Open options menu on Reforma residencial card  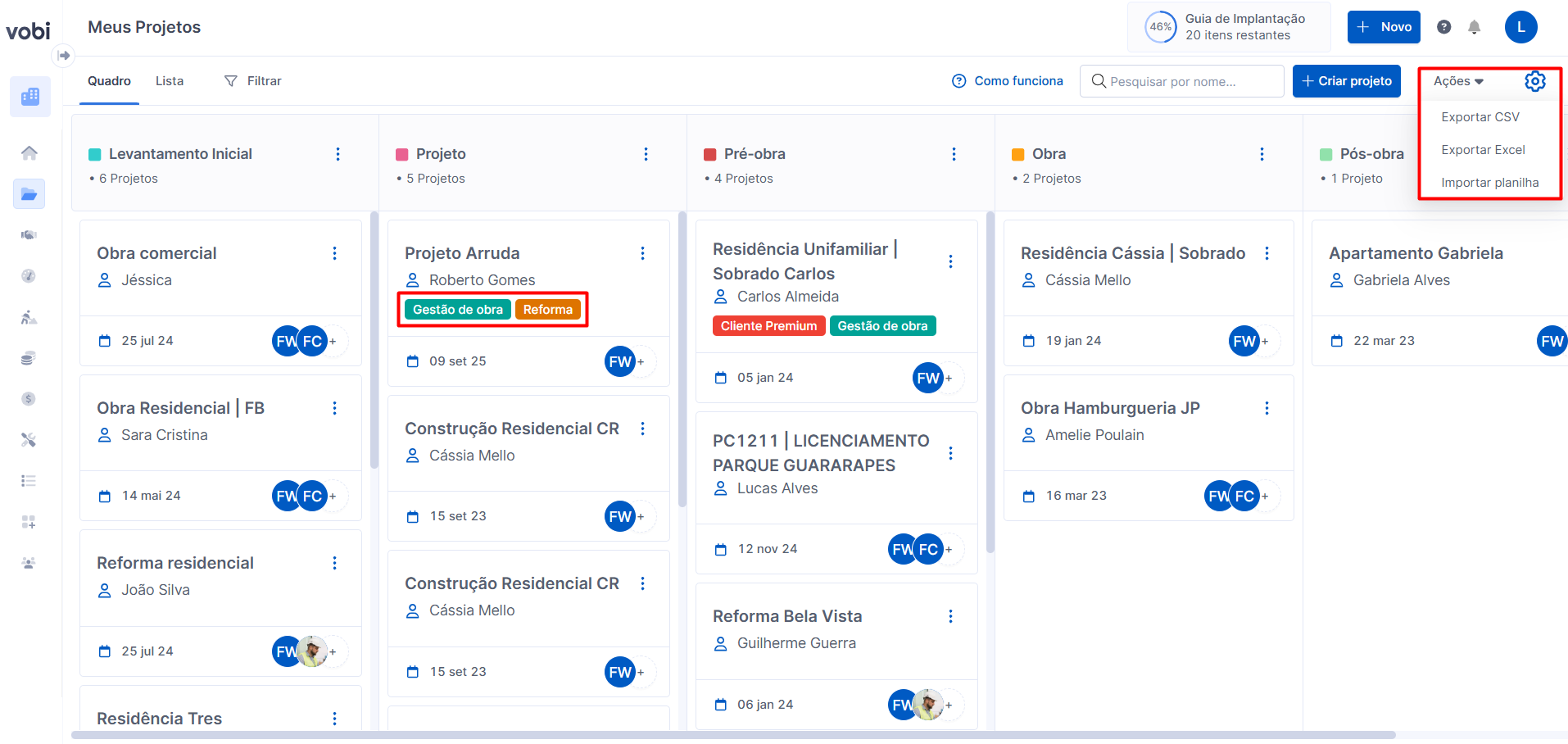click(334, 563)
